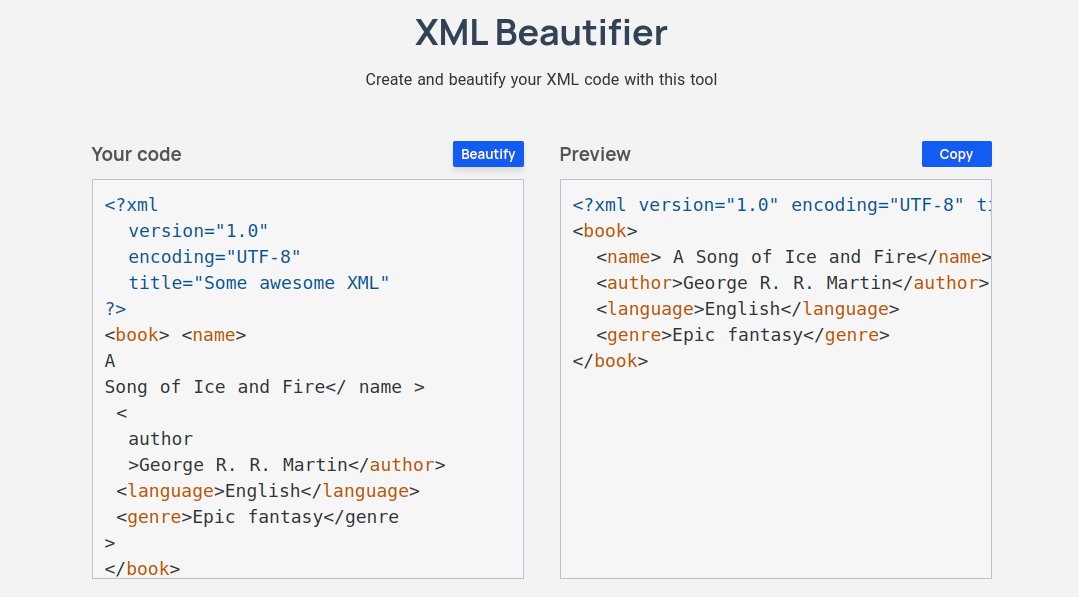This screenshot has width=1079, height=597.
Task: Click '>George R. R. Martin</author>' in editor
Action: [x=286, y=465]
